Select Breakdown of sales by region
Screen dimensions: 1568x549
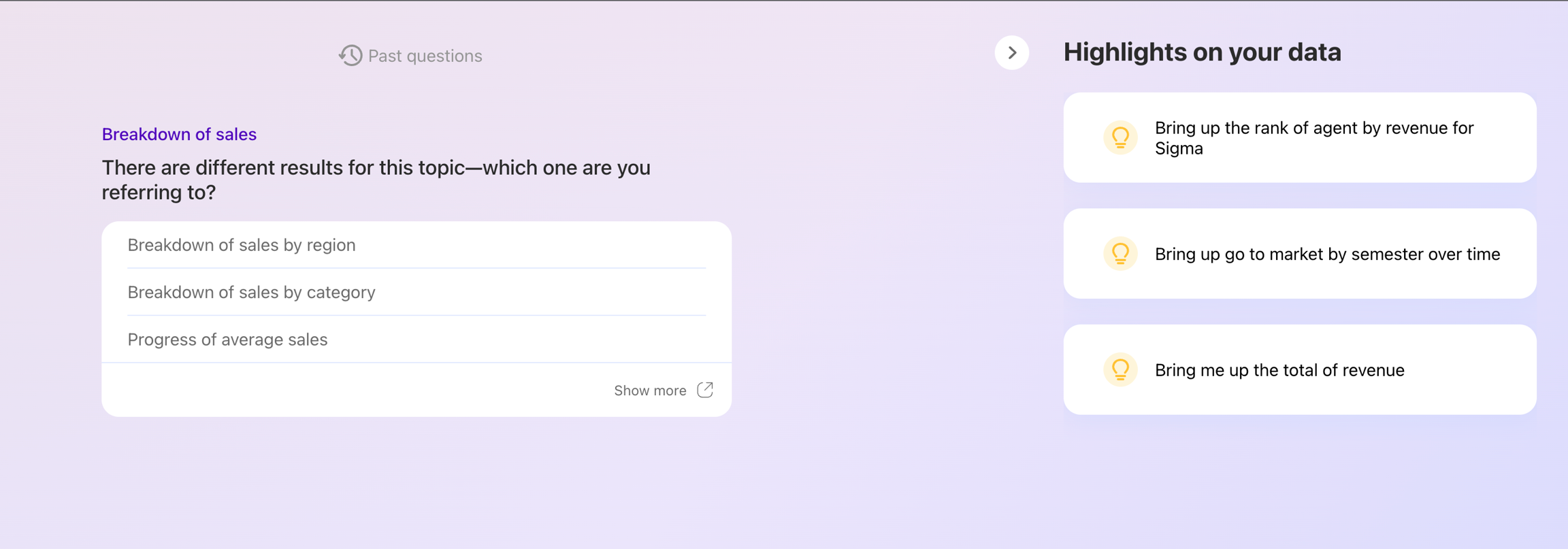click(242, 245)
